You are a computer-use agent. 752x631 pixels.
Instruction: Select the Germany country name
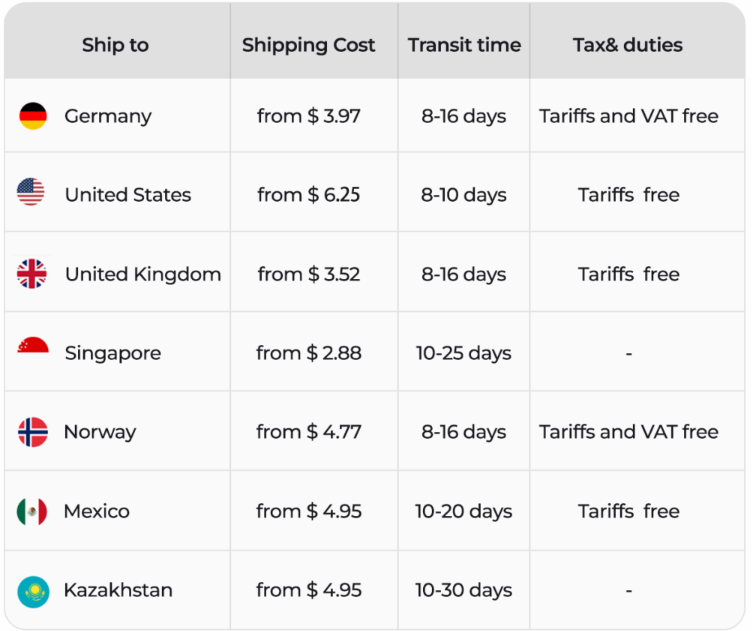click(108, 116)
